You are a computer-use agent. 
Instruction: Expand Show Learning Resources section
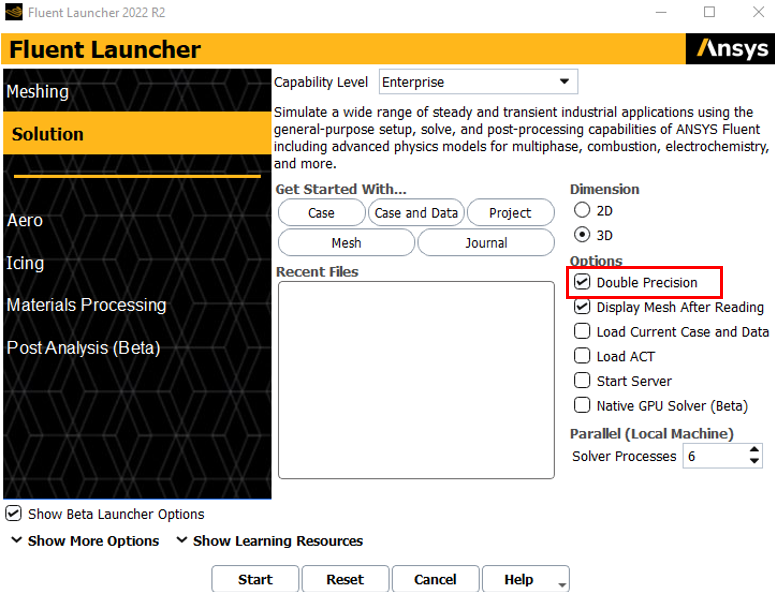click(x=269, y=541)
